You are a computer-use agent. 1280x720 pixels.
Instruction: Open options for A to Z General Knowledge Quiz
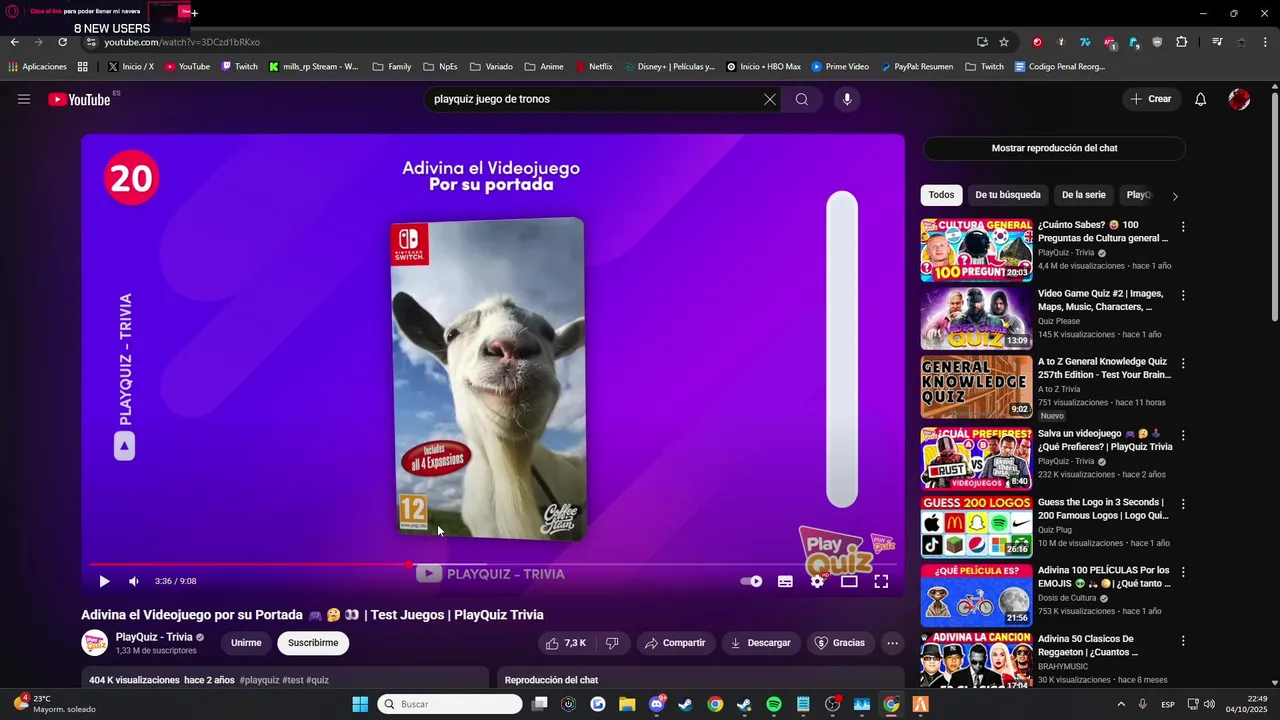[1183, 364]
